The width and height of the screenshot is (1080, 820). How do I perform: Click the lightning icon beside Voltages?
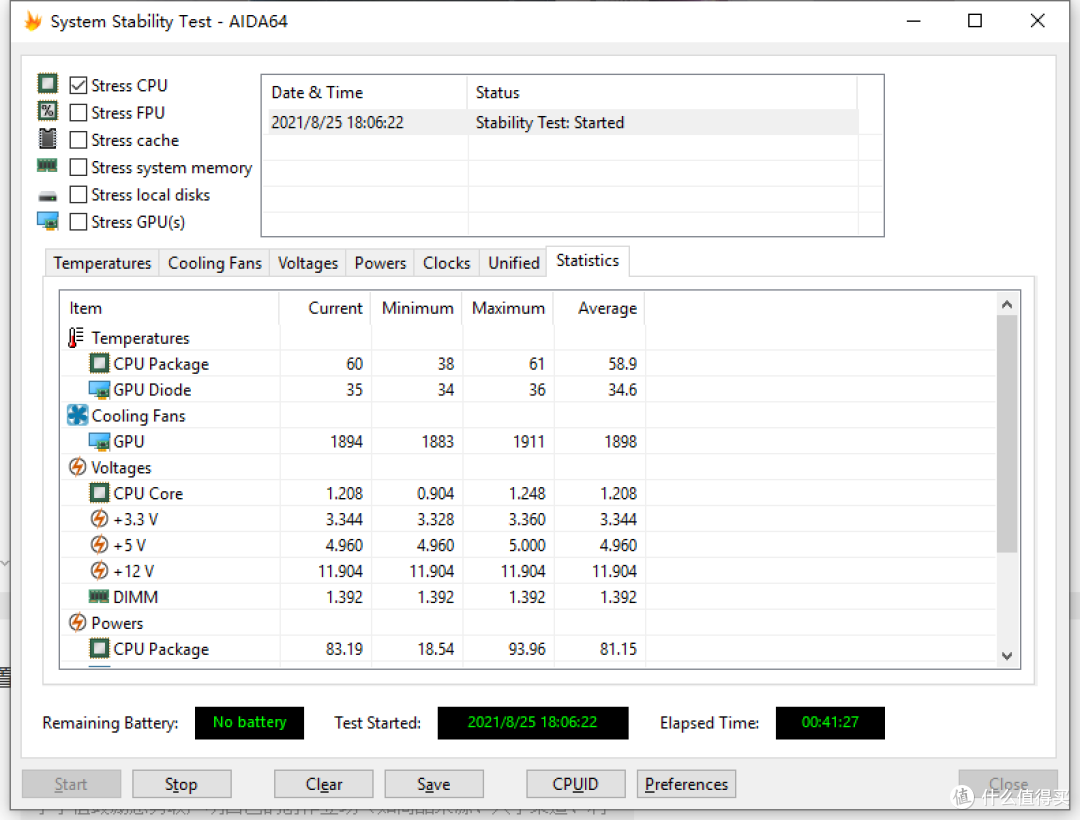(x=77, y=467)
